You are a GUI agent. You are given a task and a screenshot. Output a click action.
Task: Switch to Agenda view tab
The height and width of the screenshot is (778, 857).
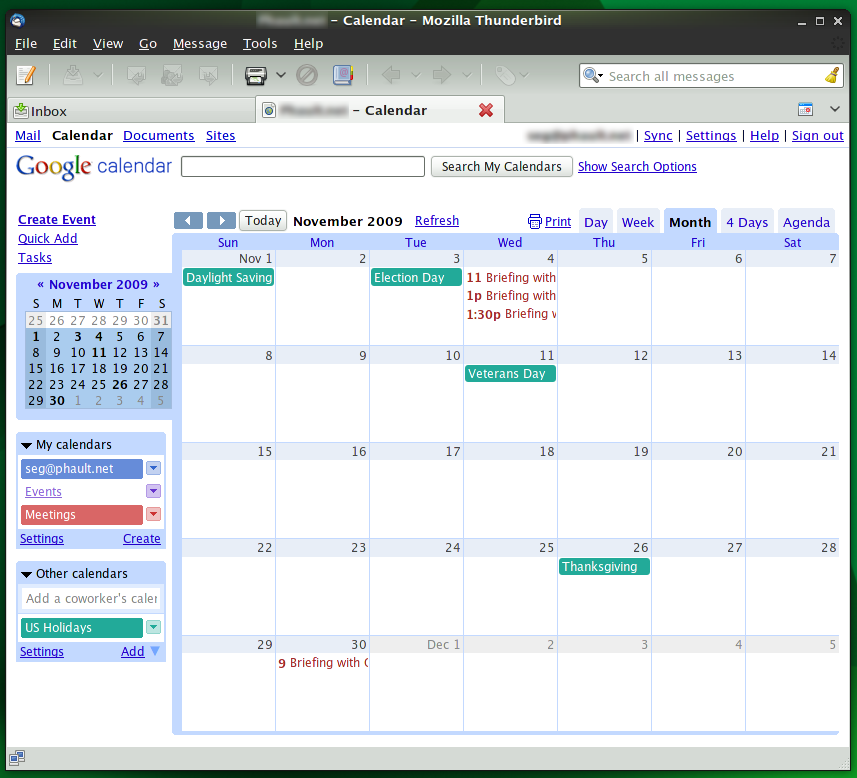tap(806, 222)
